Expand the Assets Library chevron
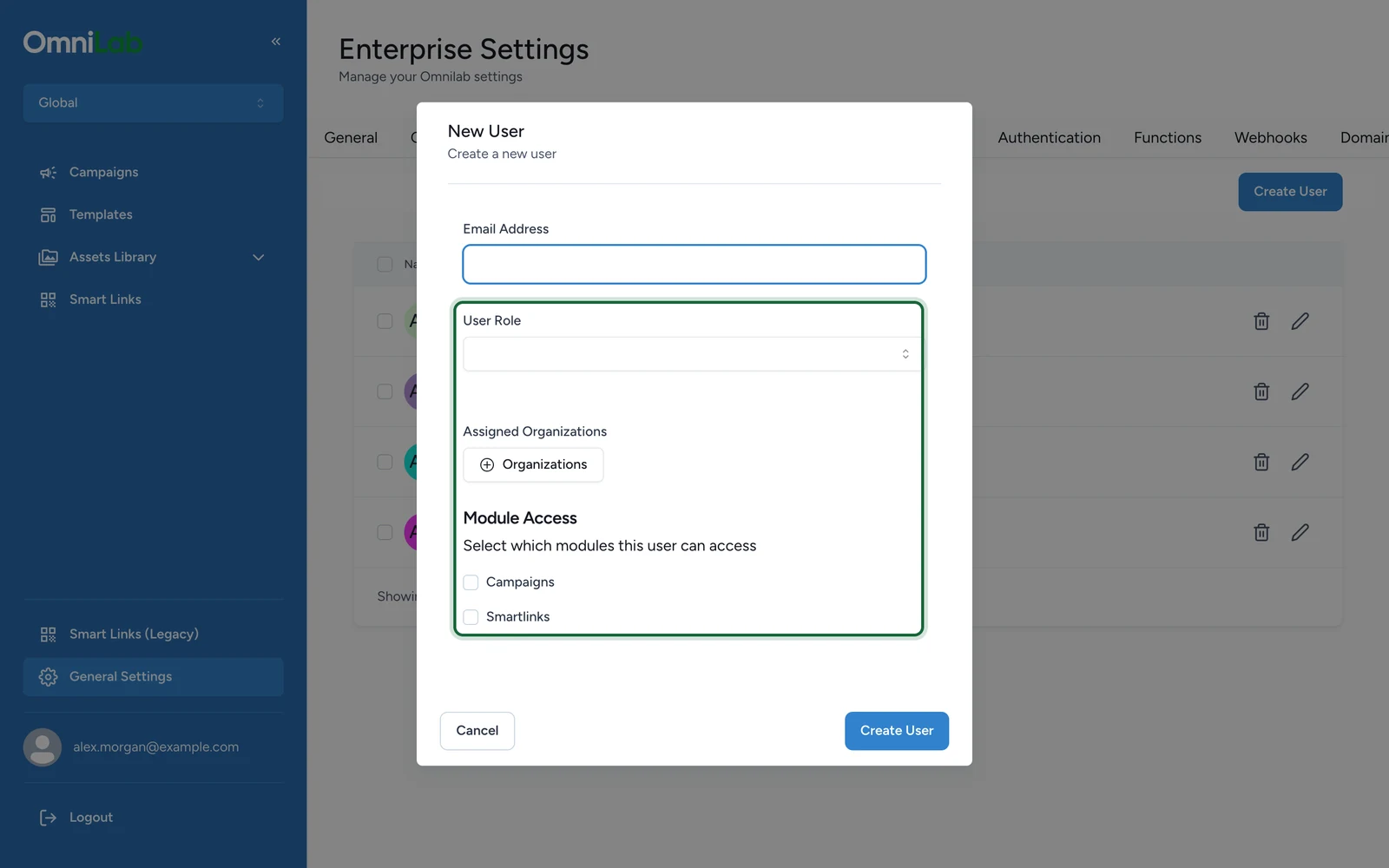1389x868 pixels. (258, 258)
